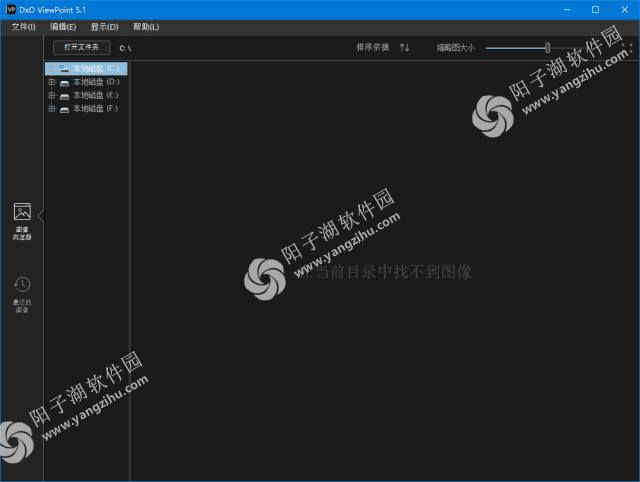This screenshot has height=482, width=640.
Task: Open the 帮助(L) menu
Action: [146, 27]
